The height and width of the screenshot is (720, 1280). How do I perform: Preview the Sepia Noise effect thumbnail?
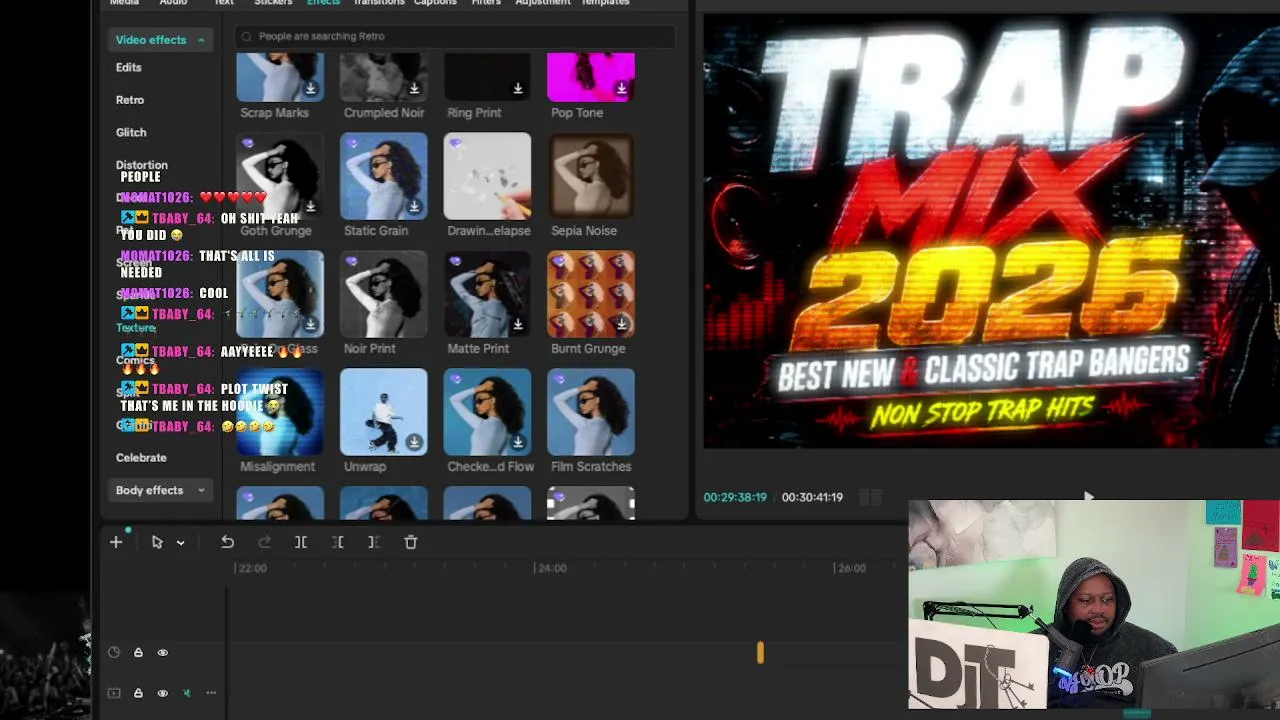pos(591,176)
